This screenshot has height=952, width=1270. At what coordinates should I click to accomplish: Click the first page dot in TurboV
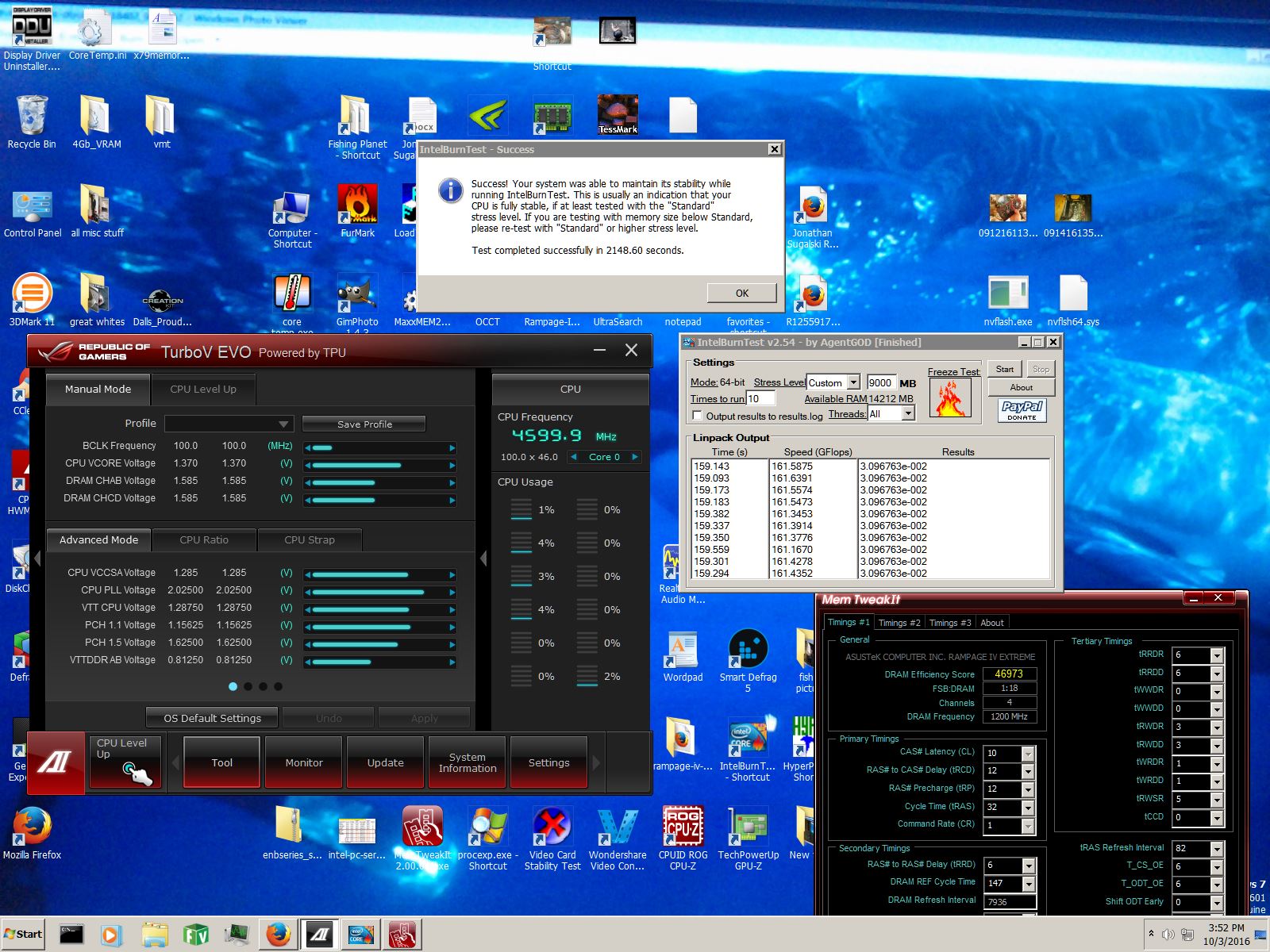click(x=233, y=686)
